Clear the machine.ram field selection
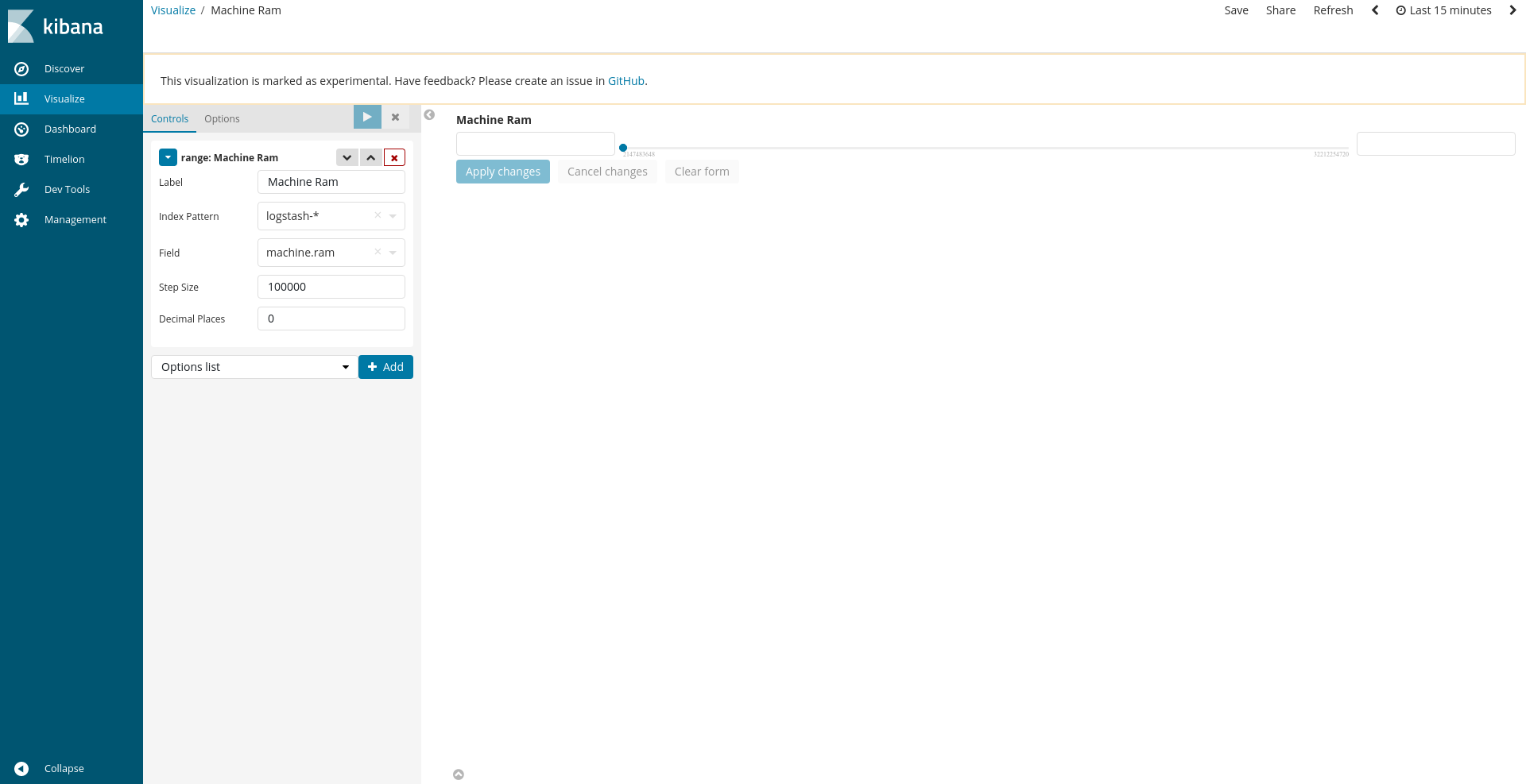This screenshot has height=784, width=1526. tap(378, 252)
